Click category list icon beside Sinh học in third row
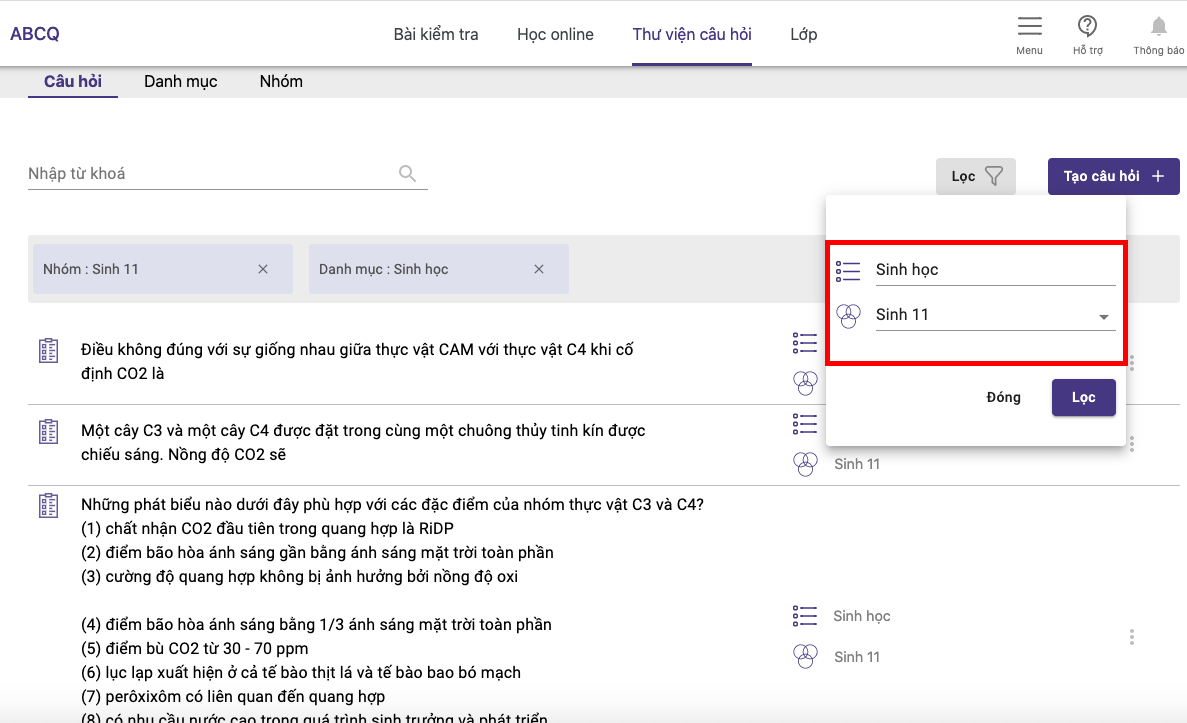The height and width of the screenshot is (723, 1187). coord(805,616)
